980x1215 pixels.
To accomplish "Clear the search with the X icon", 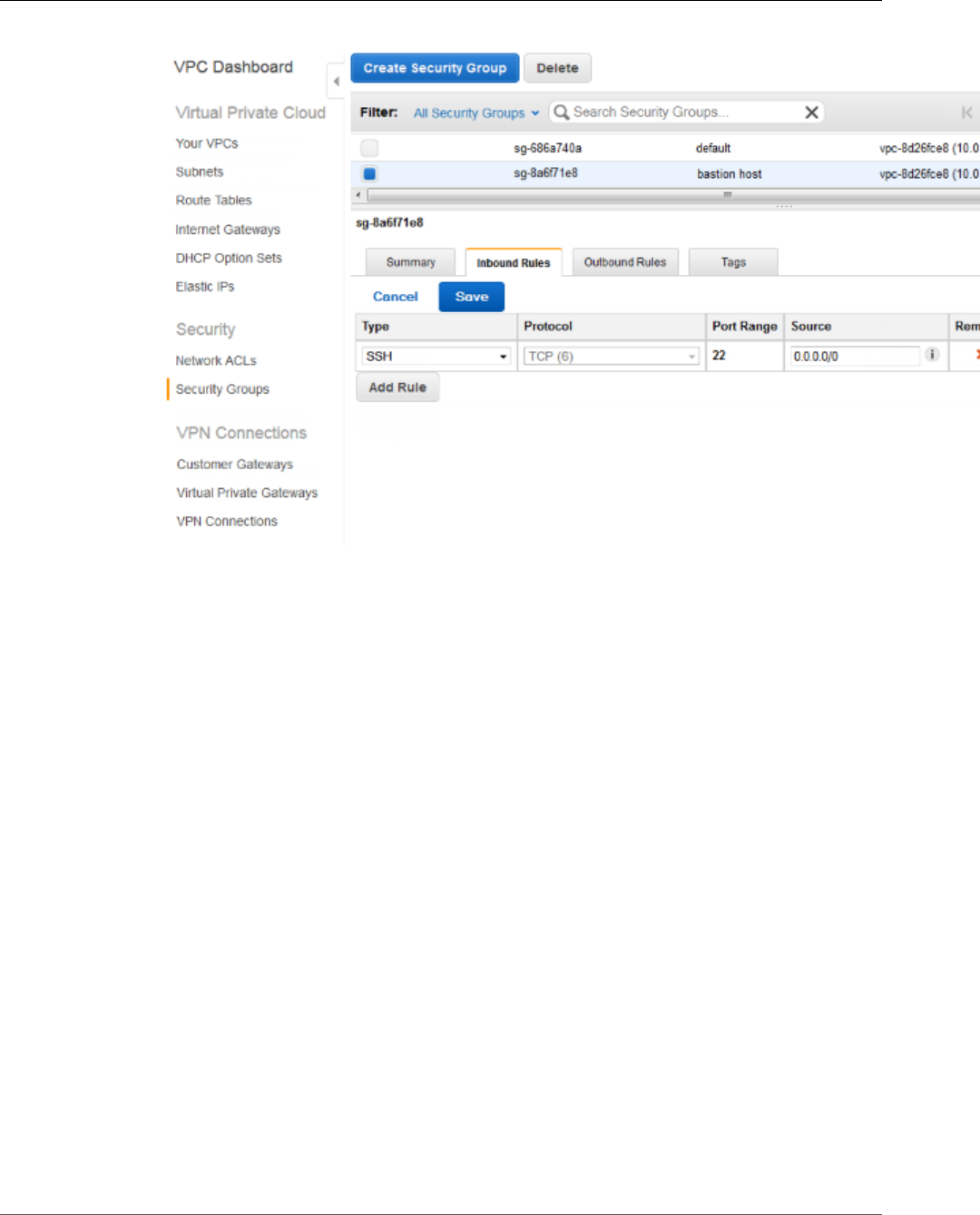I will 811,113.
